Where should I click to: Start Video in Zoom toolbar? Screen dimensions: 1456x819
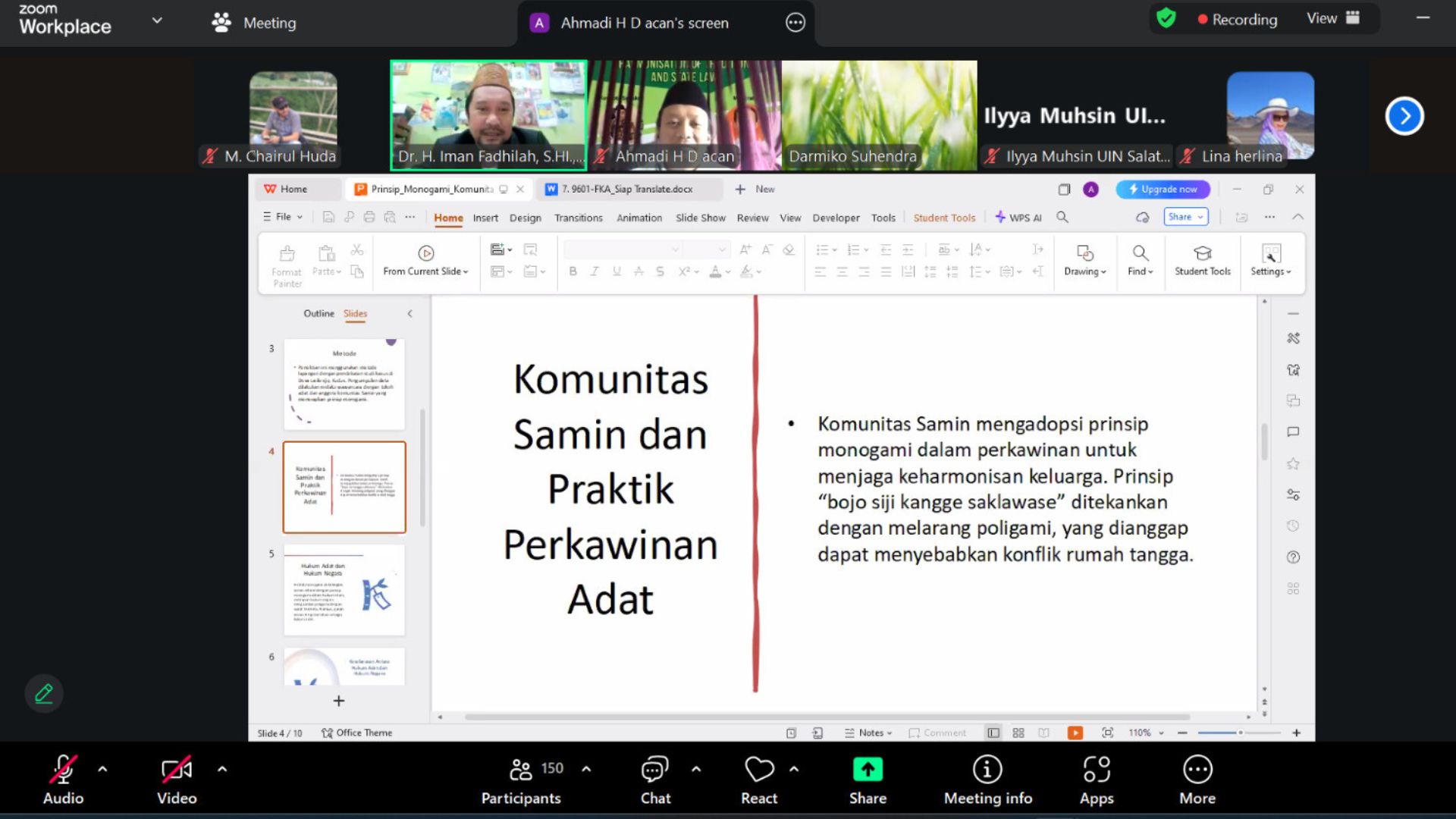pos(177,780)
